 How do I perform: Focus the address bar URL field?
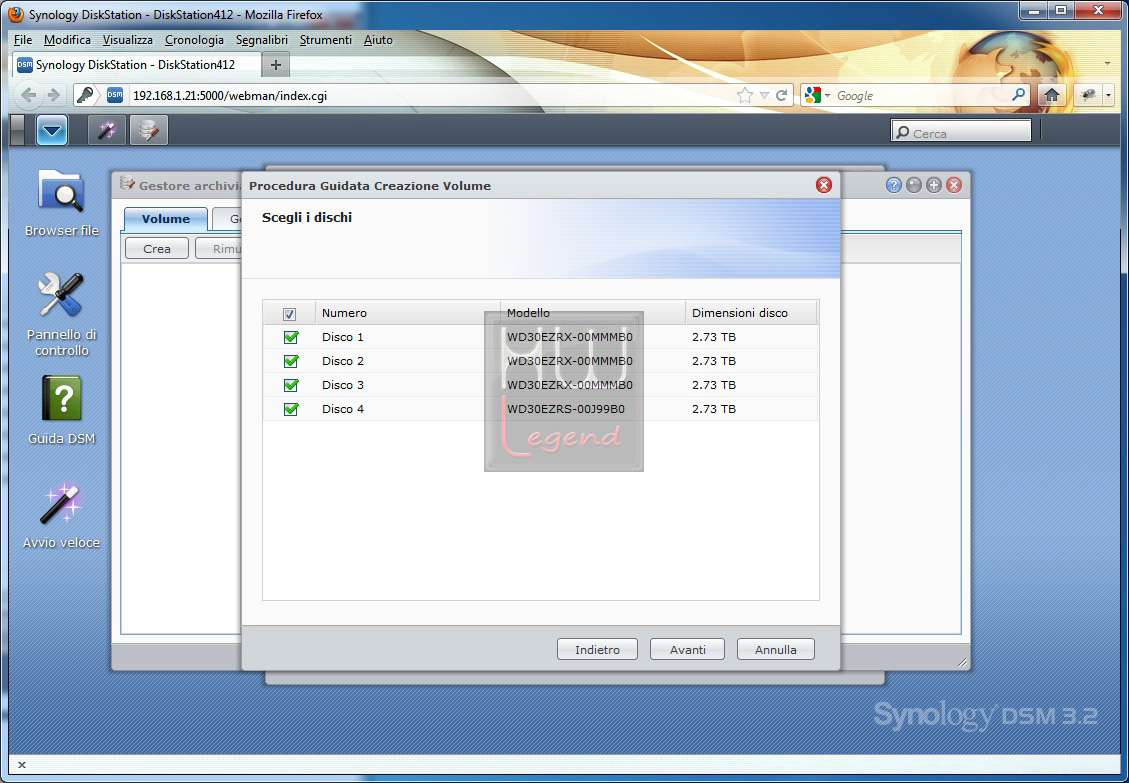click(432, 95)
